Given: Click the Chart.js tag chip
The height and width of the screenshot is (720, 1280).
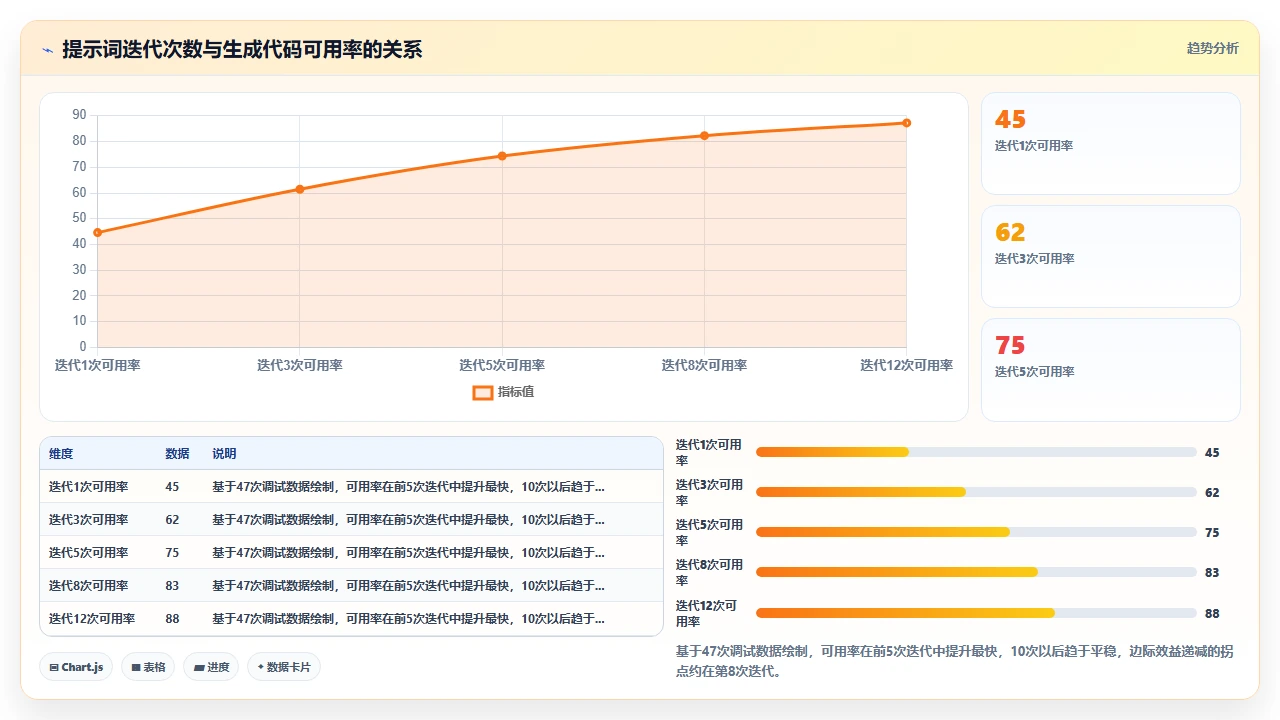Looking at the screenshot, I should click(76, 667).
